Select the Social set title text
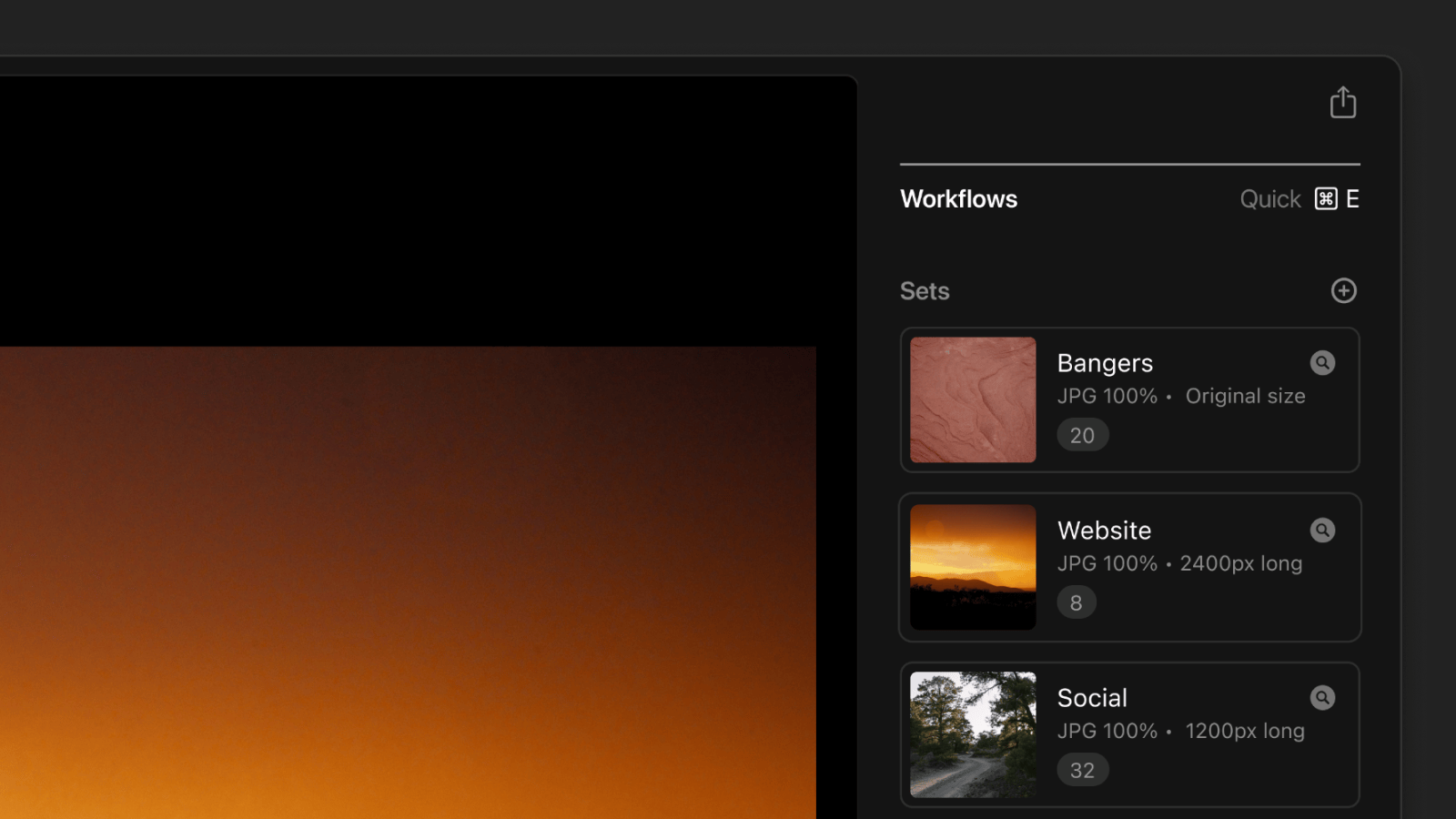The height and width of the screenshot is (819, 1456). click(x=1092, y=697)
